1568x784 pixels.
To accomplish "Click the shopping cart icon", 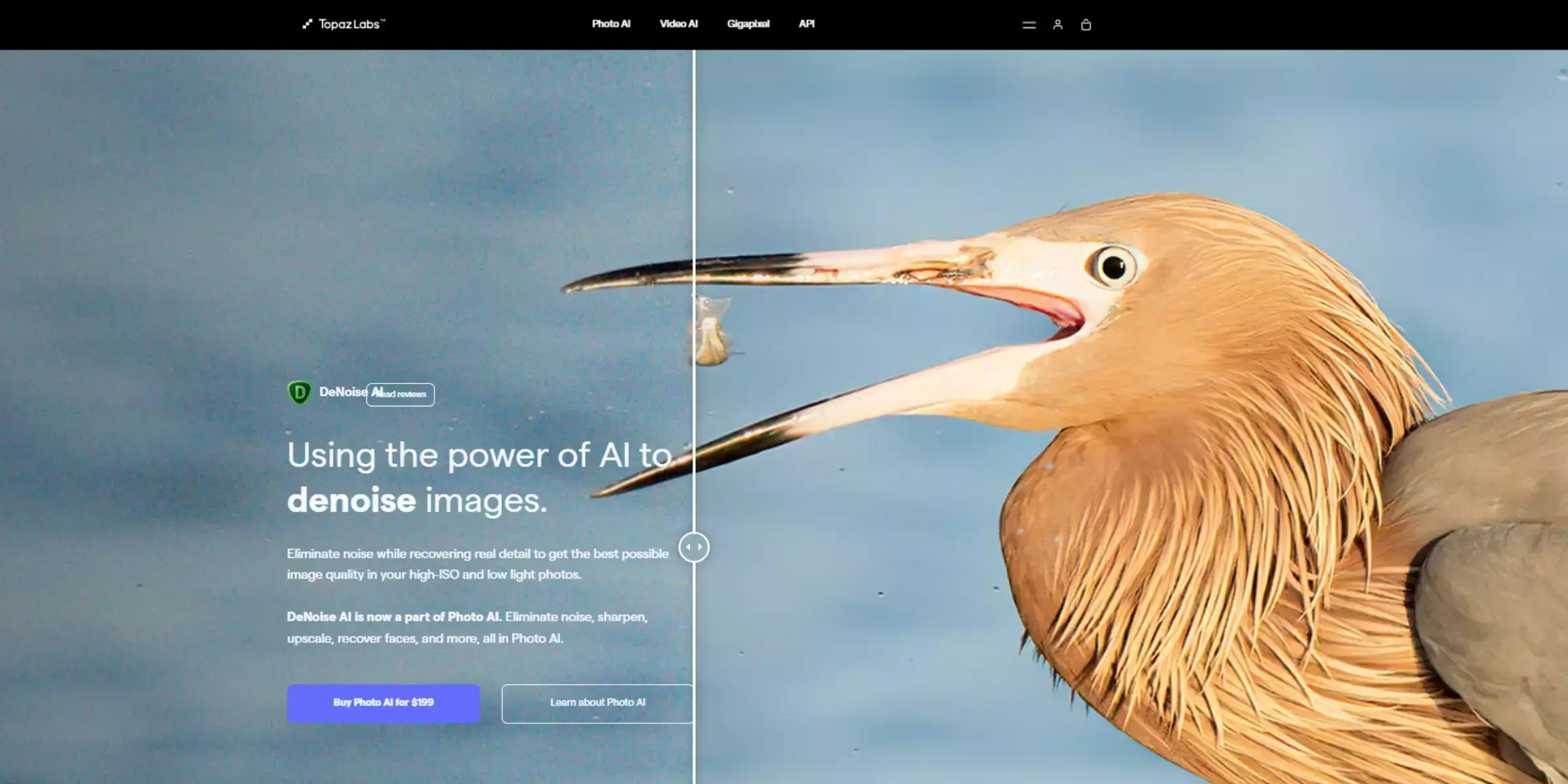I will 1086,24.
